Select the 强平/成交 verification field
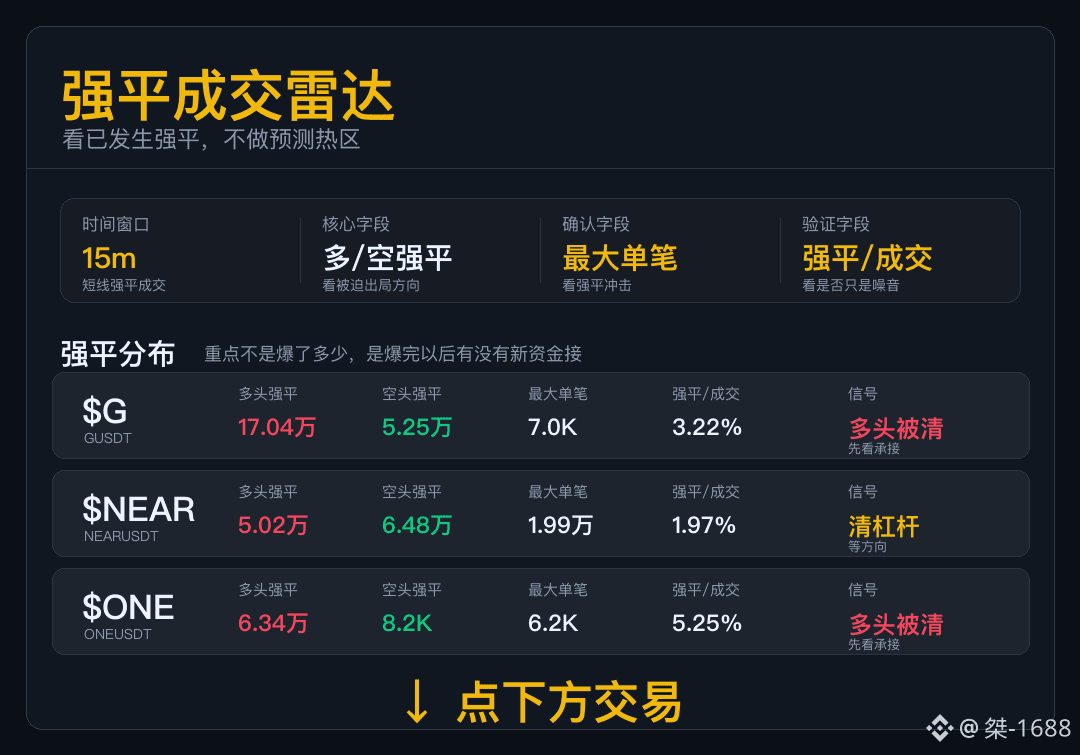 click(x=867, y=258)
